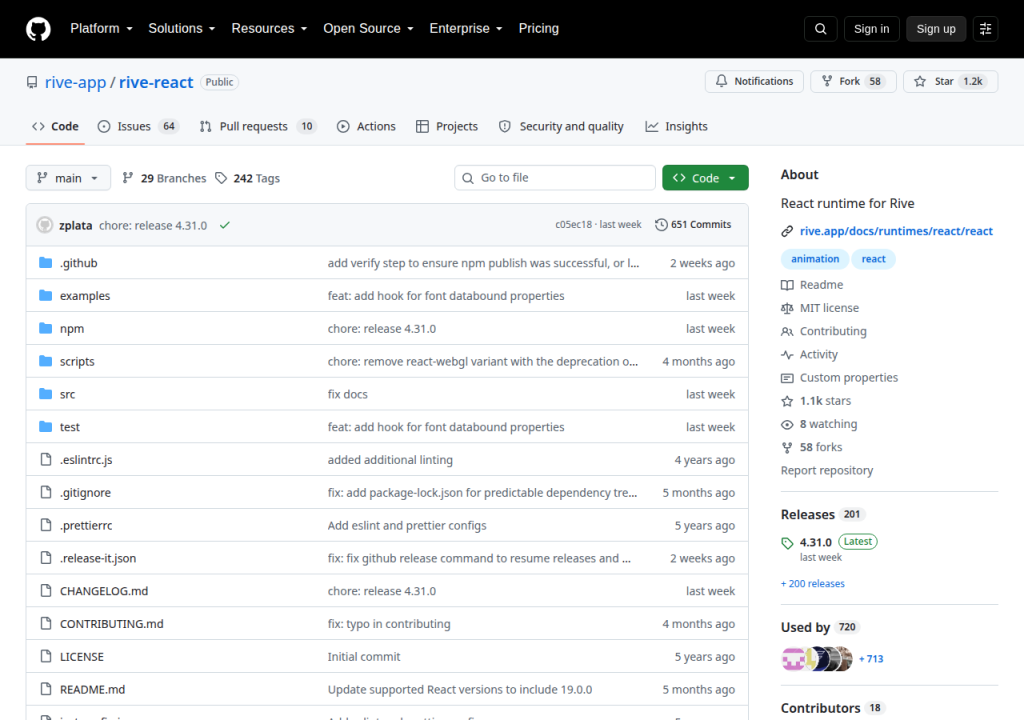Expand the Open Source menu

(368, 29)
